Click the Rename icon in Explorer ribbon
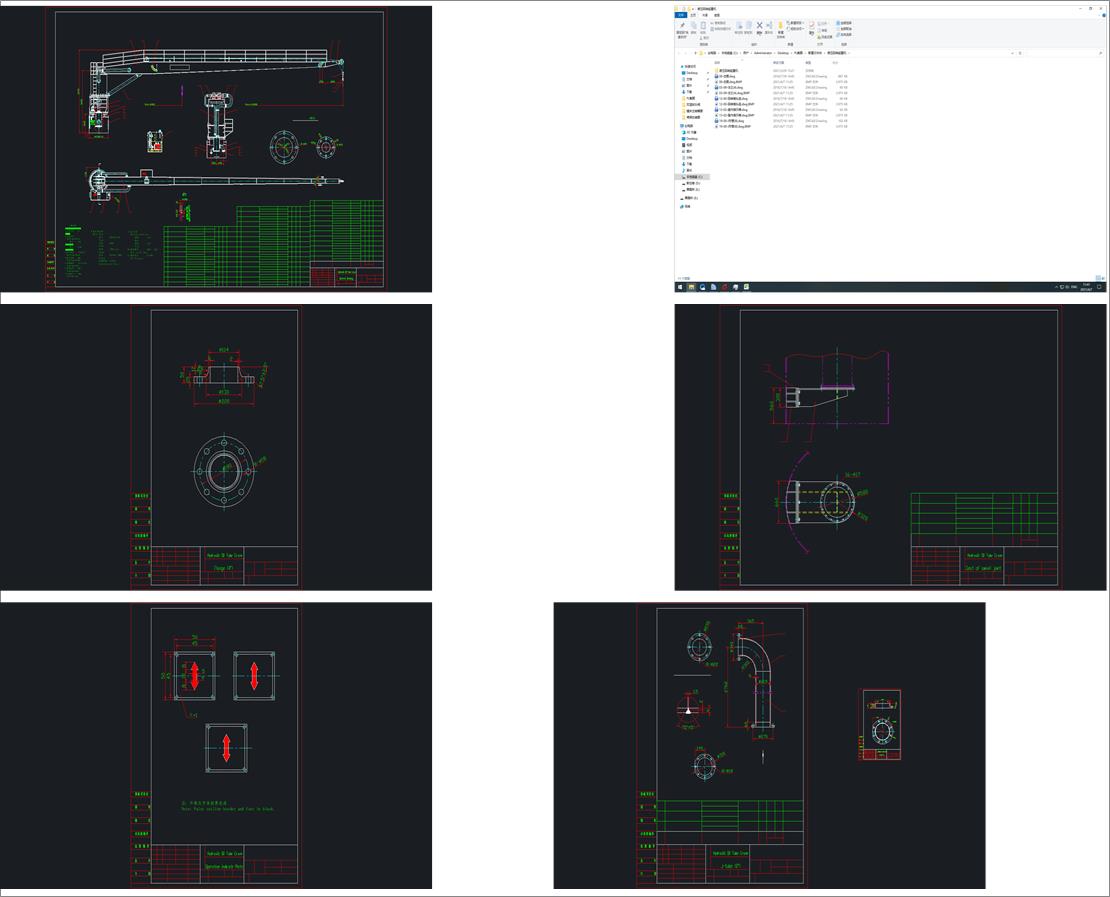The width and height of the screenshot is (1110, 897). tap(769, 25)
